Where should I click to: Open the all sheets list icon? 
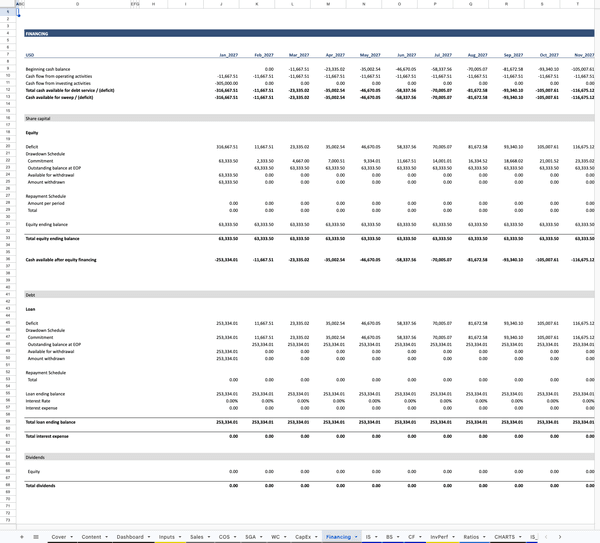click(x=36, y=537)
